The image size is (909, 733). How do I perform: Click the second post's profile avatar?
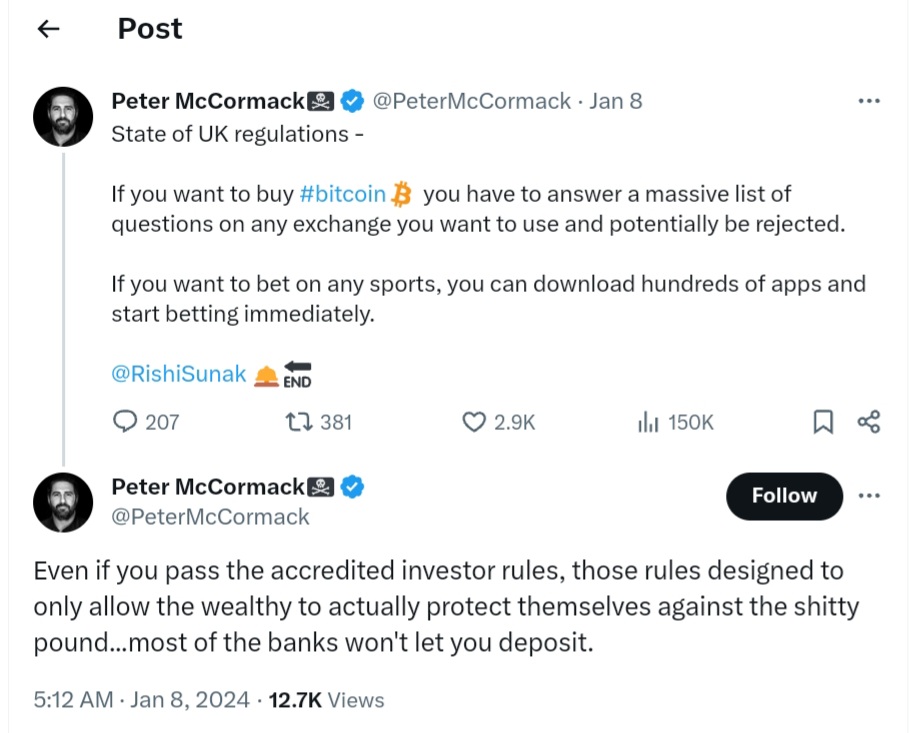[63, 502]
